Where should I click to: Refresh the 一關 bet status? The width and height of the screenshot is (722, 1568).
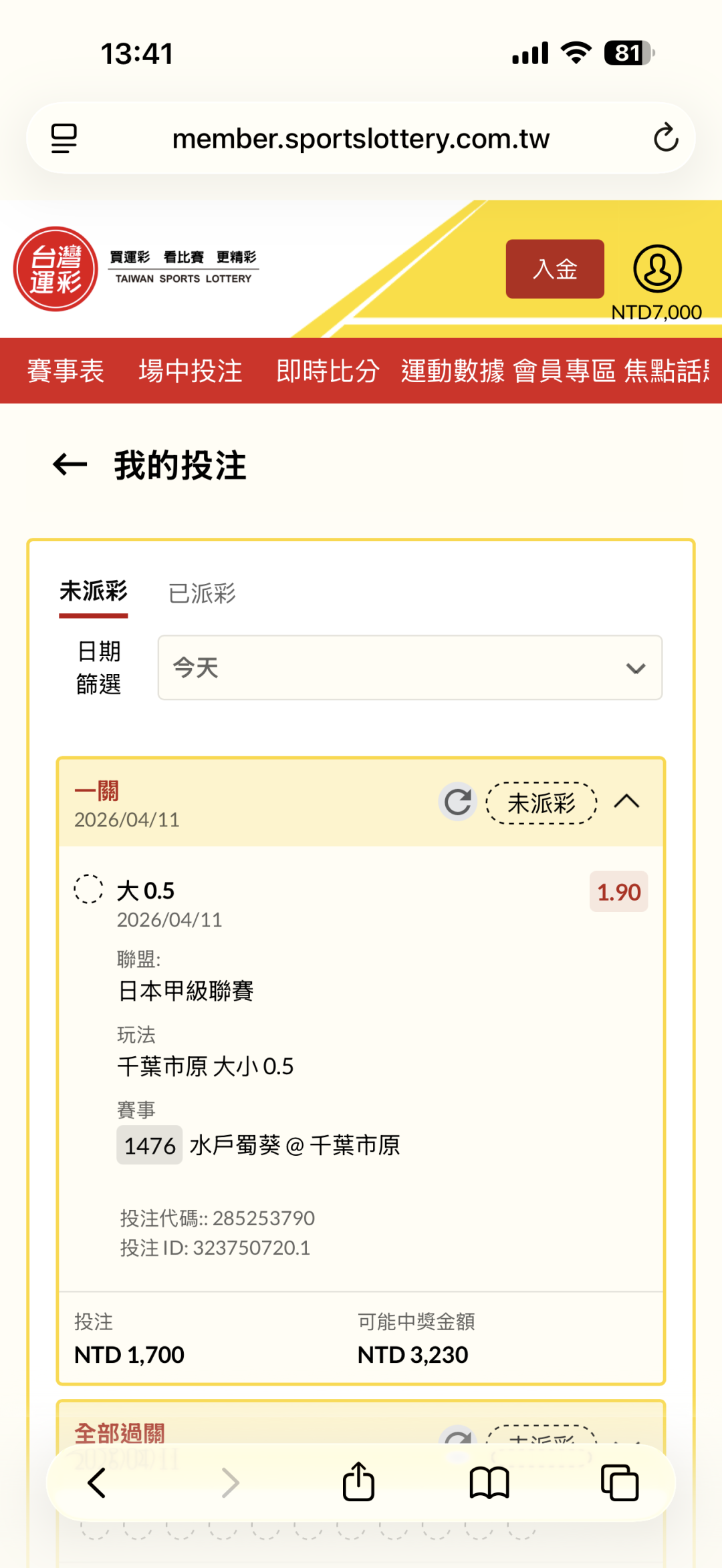458,802
